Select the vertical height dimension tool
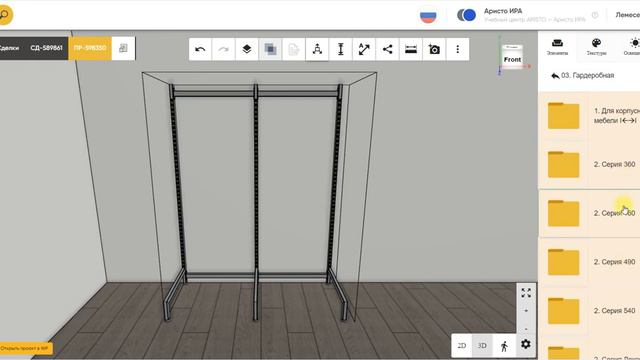Viewport: 640px width, 360px height. (340, 49)
